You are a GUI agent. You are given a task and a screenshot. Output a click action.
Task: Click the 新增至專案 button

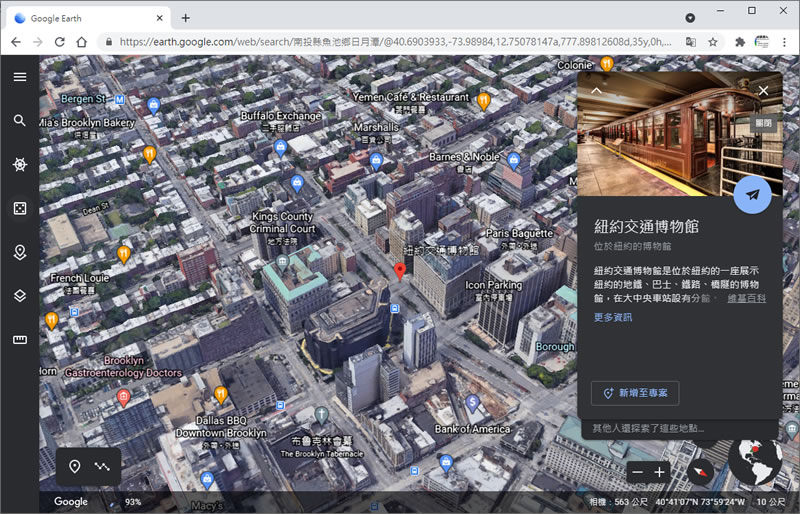635,393
